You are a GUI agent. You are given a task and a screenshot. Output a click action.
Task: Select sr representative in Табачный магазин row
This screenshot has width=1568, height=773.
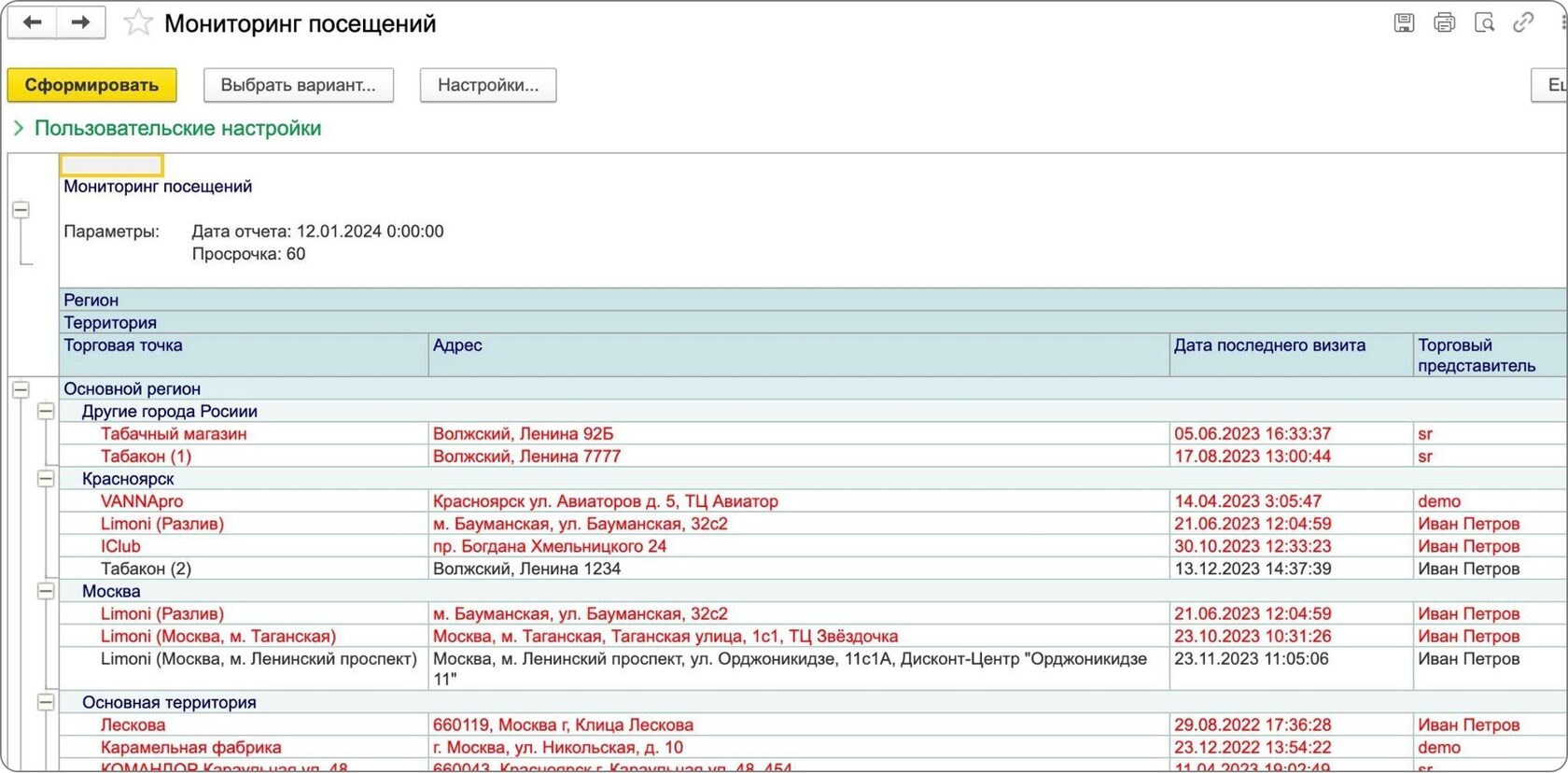click(1425, 434)
